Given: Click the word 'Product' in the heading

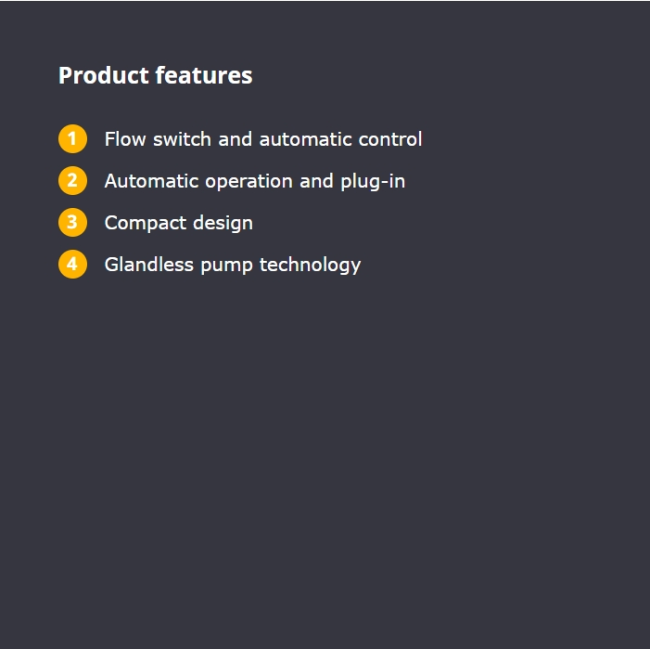Looking at the screenshot, I should pos(104,75).
